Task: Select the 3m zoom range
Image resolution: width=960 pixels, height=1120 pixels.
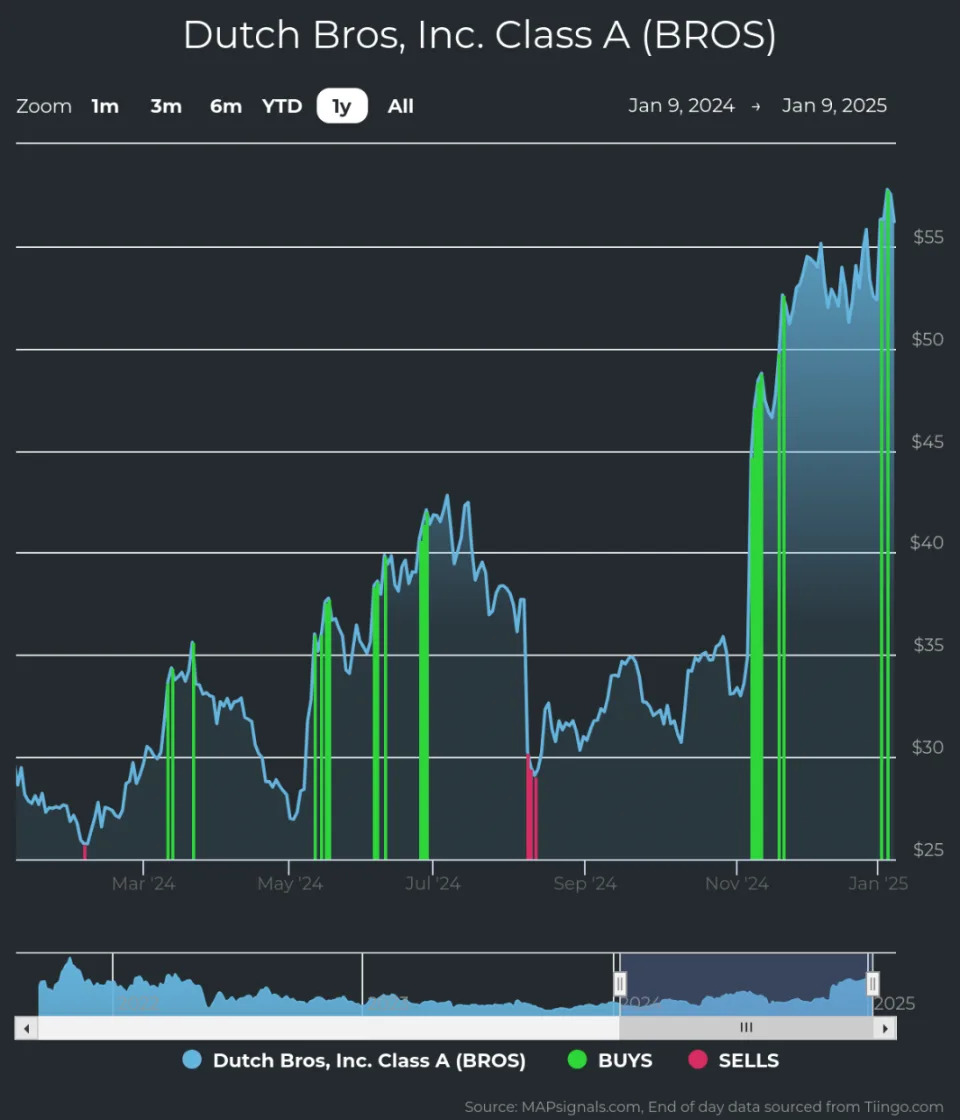Action: (166, 106)
